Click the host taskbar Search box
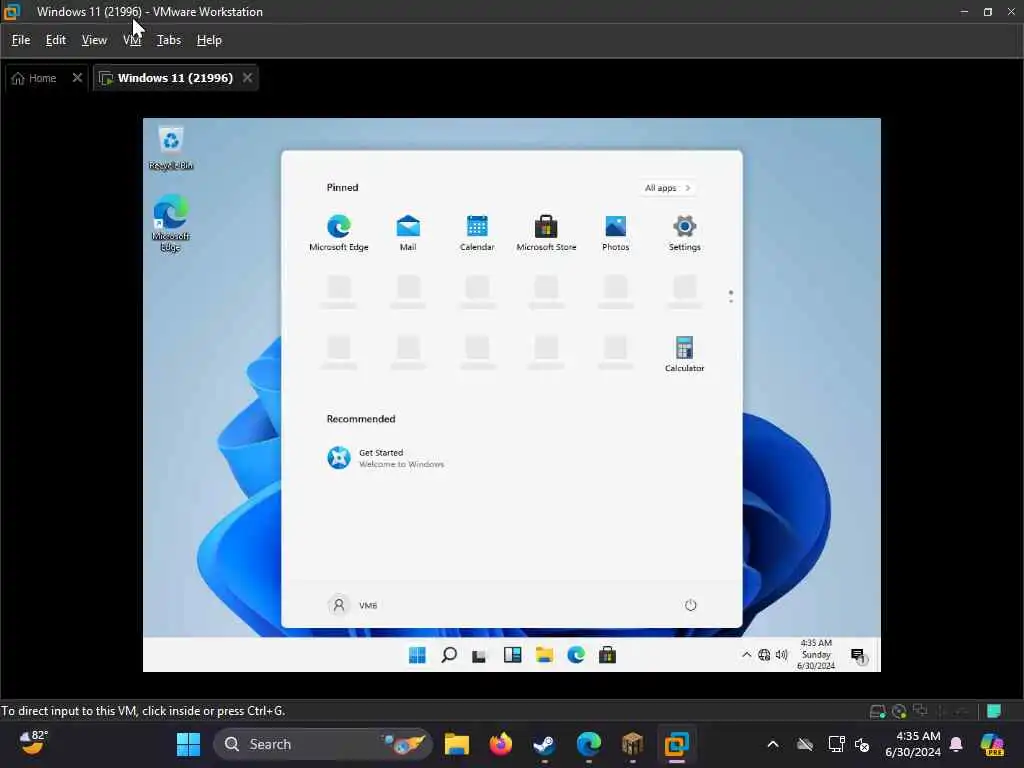The height and width of the screenshot is (768, 1024). (323, 744)
